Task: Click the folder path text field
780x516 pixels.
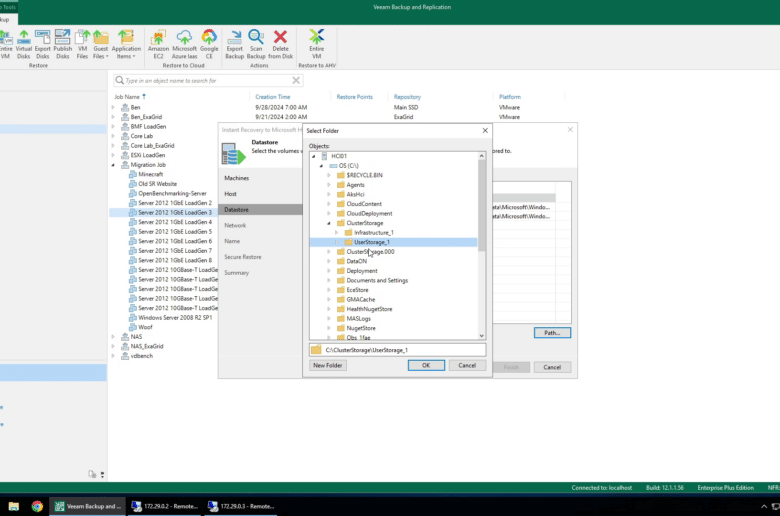Action: pyautogui.click(x=397, y=350)
